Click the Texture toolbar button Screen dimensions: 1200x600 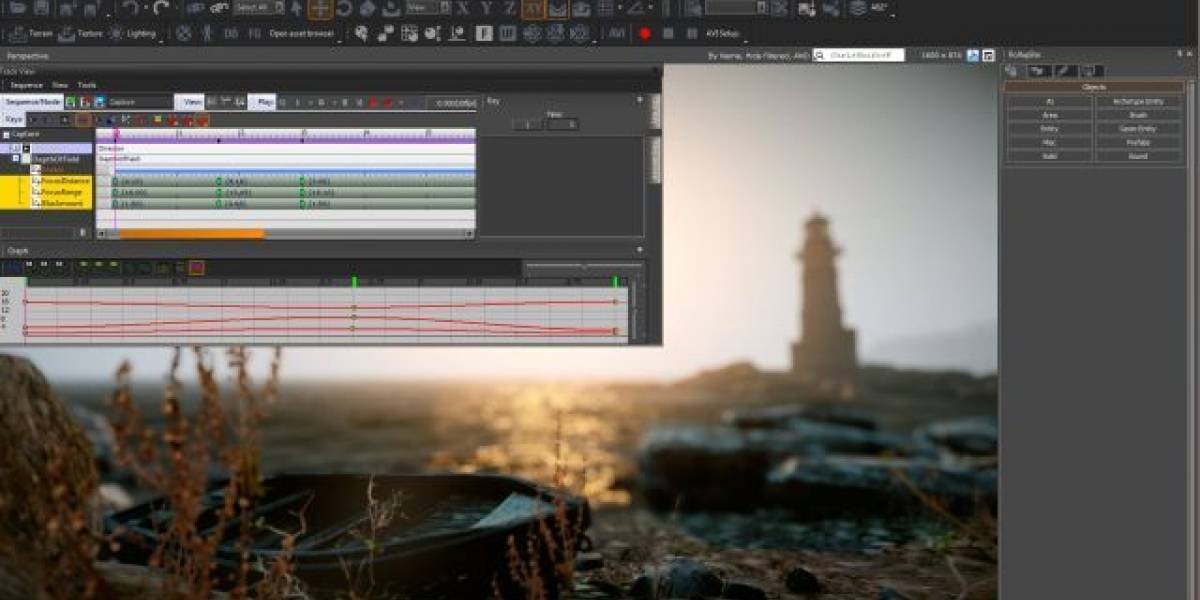pos(79,34)
